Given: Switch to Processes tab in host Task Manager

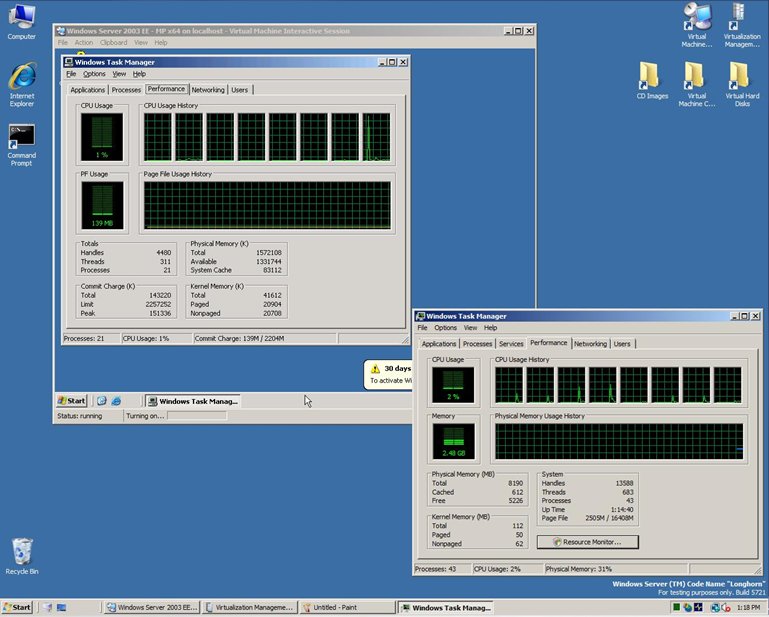Looking at the screenshot, I should pos(477,344).
